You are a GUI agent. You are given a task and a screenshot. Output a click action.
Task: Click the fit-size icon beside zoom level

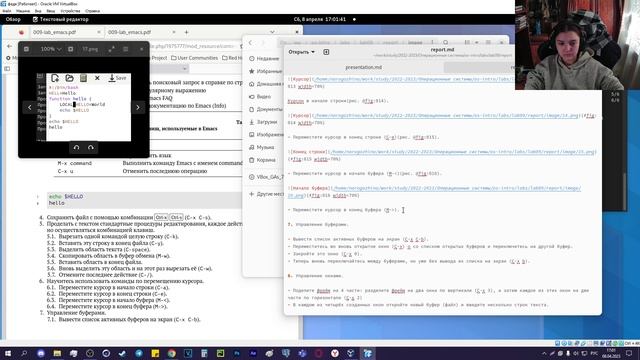click(x=71, y=49)
